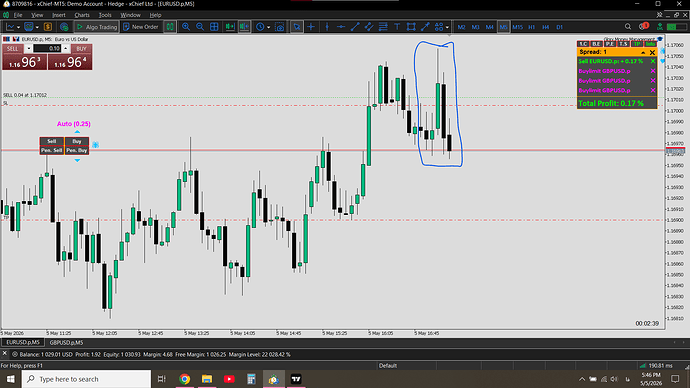Open the chart period clock icon
This screenshot has height=388, width=690.
pyautogui.click(x=260, y=27)
